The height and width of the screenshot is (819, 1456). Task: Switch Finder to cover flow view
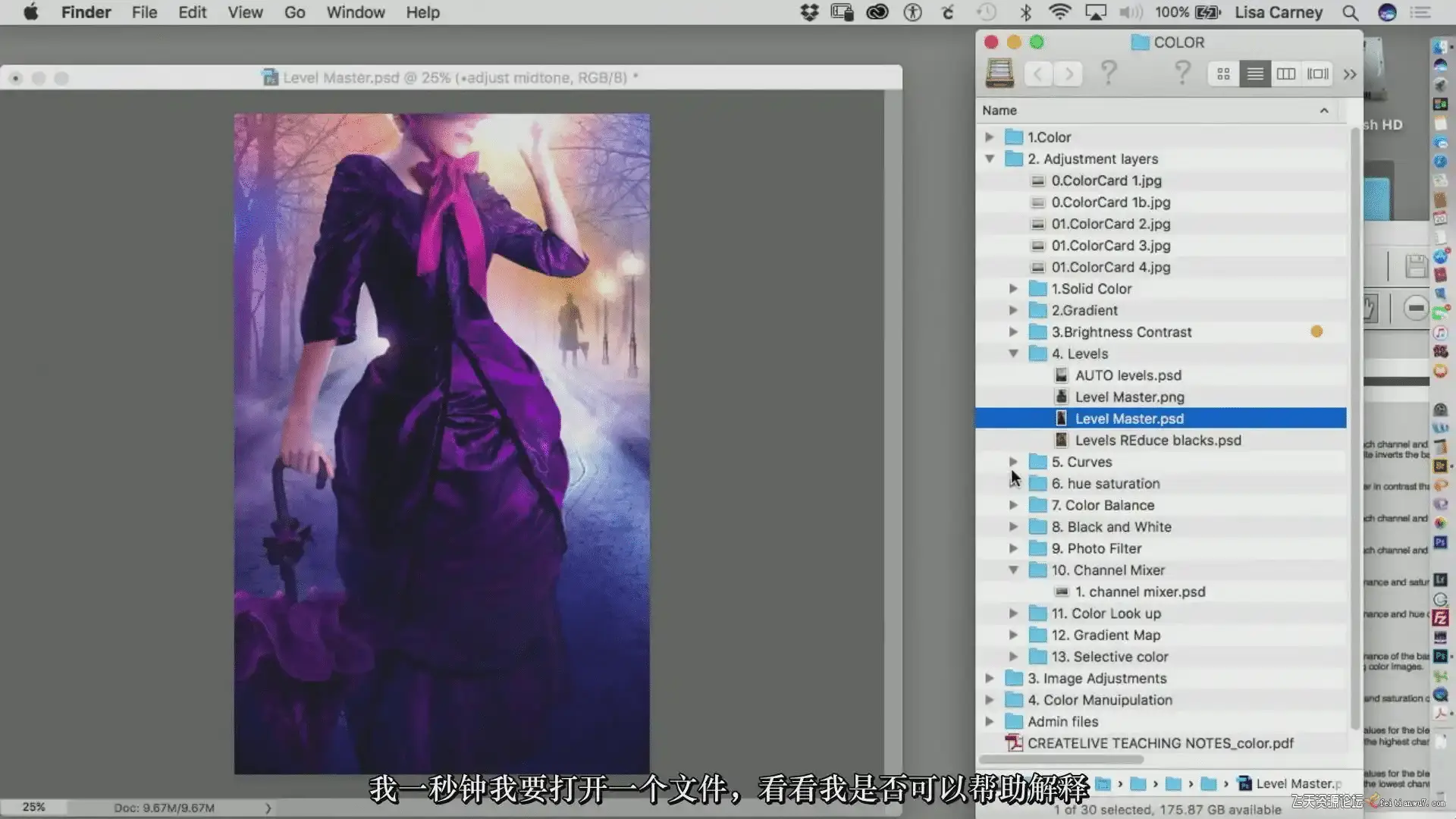tap(1318, 74)
